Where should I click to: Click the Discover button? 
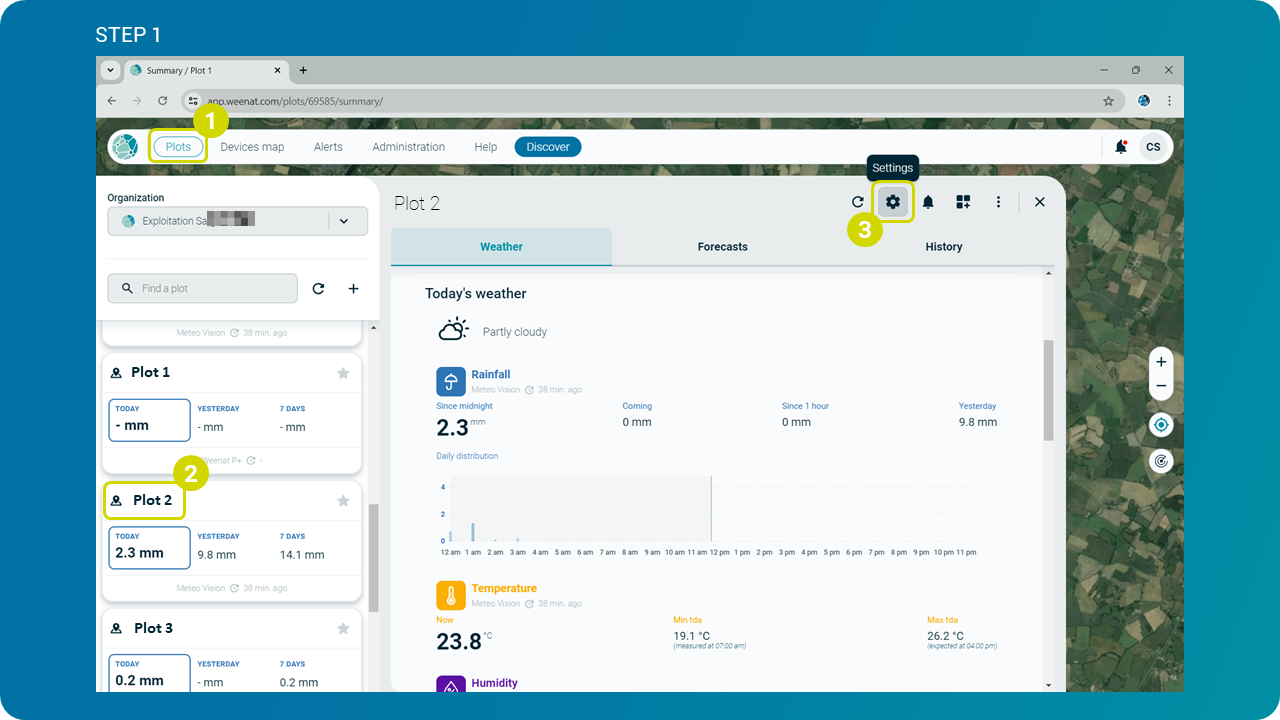click(548, 147)
